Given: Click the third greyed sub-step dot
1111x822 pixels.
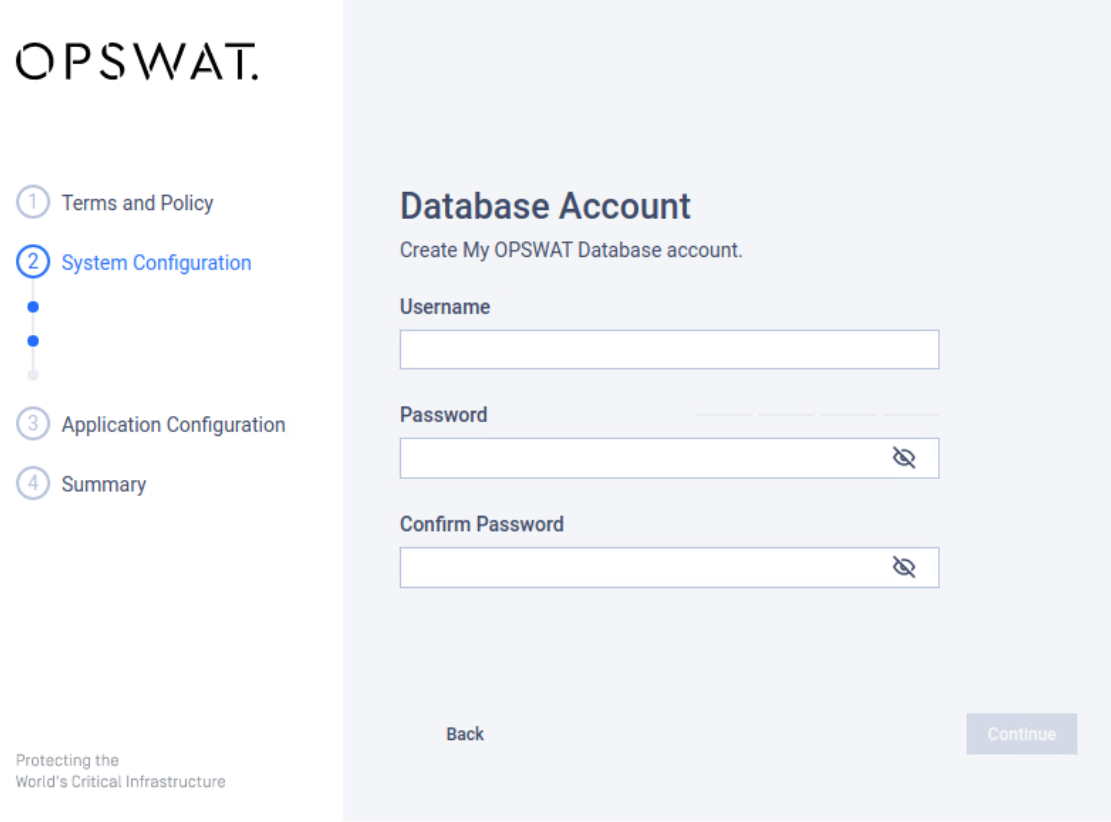Looking at the screenshot, I should coord(33,375).
